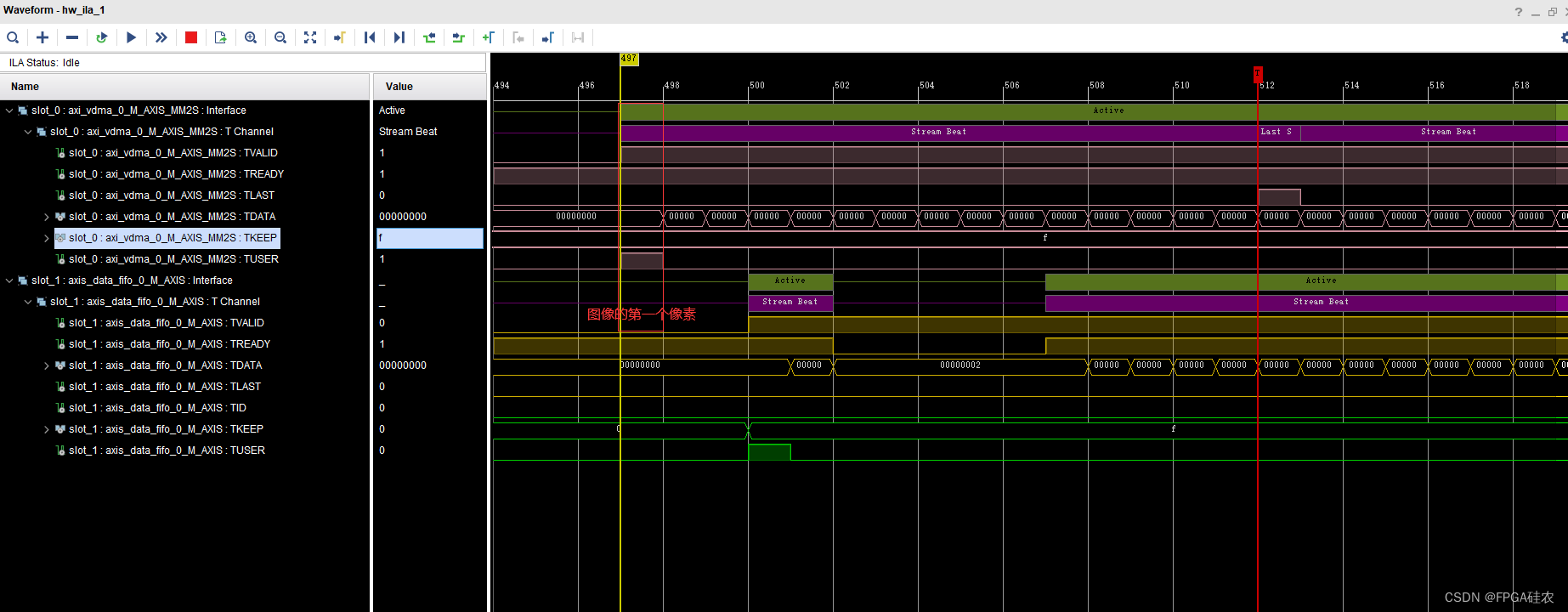
Task: Open waveform settings gear
Action: tap(1564, 37)
